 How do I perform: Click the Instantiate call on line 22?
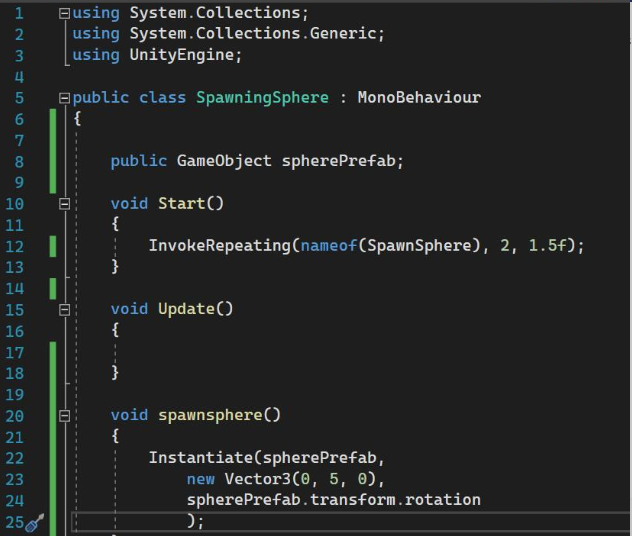(x=201, y=457)
